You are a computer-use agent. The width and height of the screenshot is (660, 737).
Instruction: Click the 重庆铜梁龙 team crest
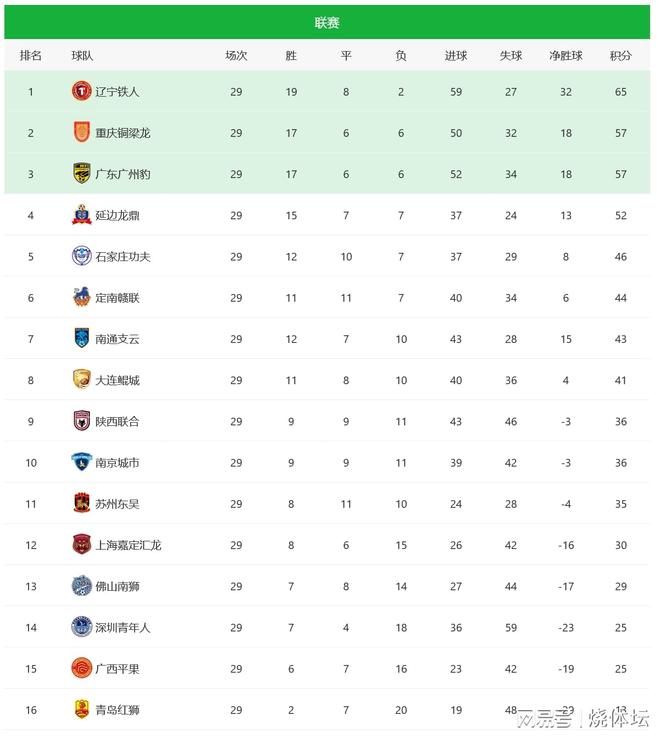[x=81, y=133]
